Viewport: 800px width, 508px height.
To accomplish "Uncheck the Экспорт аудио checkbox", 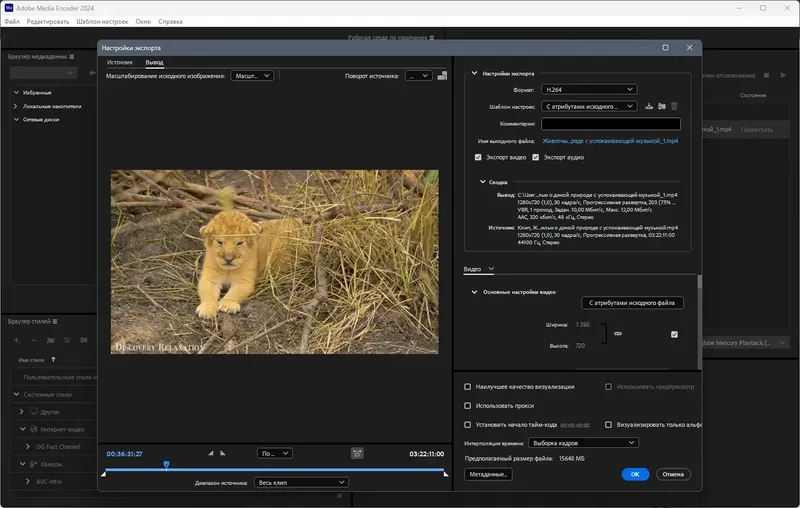I will 536,157.
